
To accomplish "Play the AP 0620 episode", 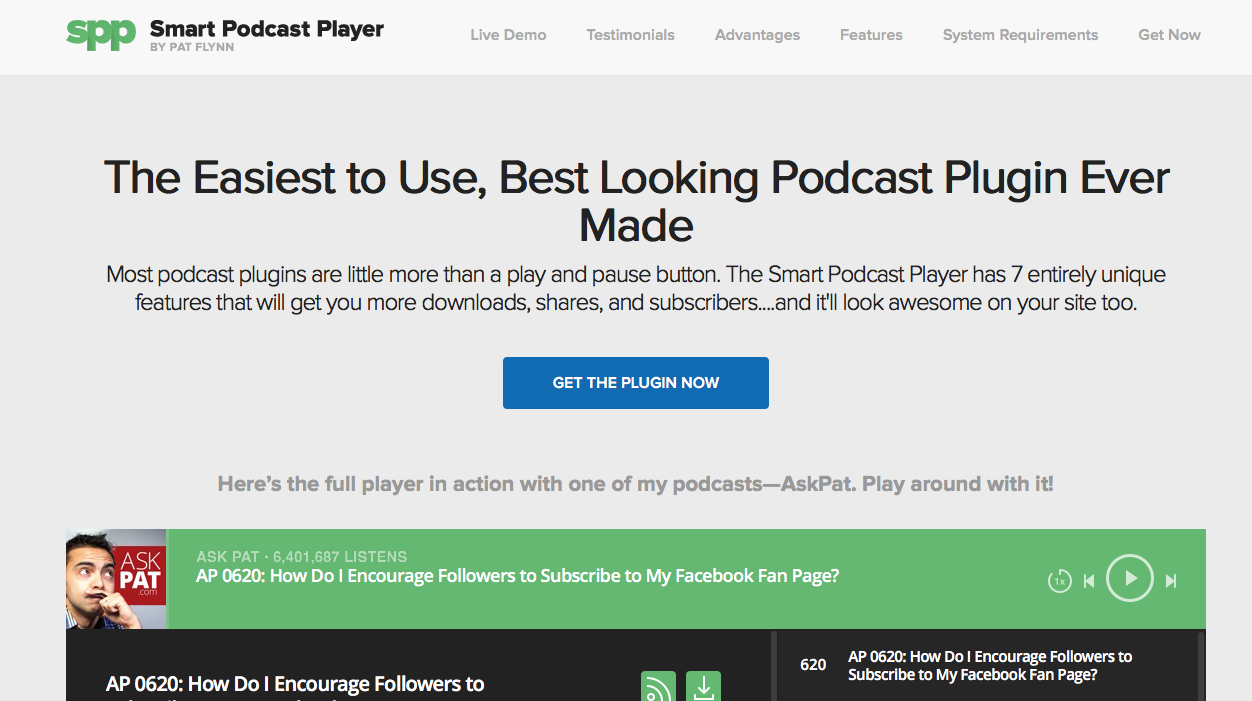I will tap(1130, 578).
